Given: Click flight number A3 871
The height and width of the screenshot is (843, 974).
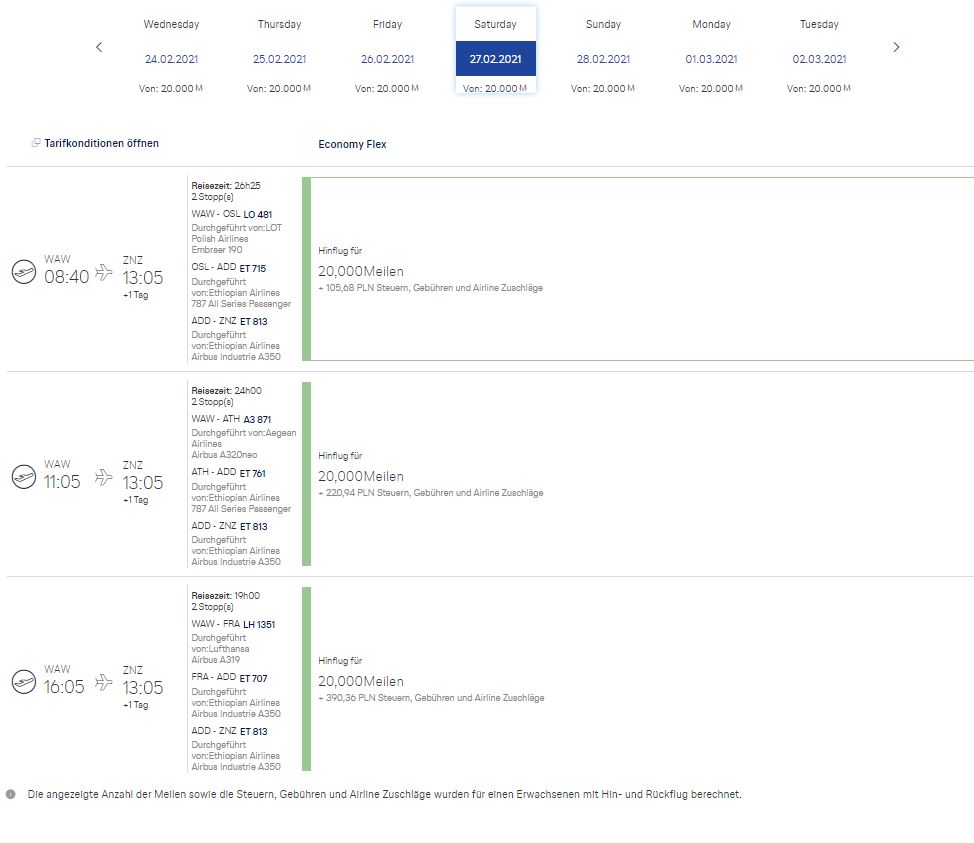Looking at the screenshot, I should (257, 419).
